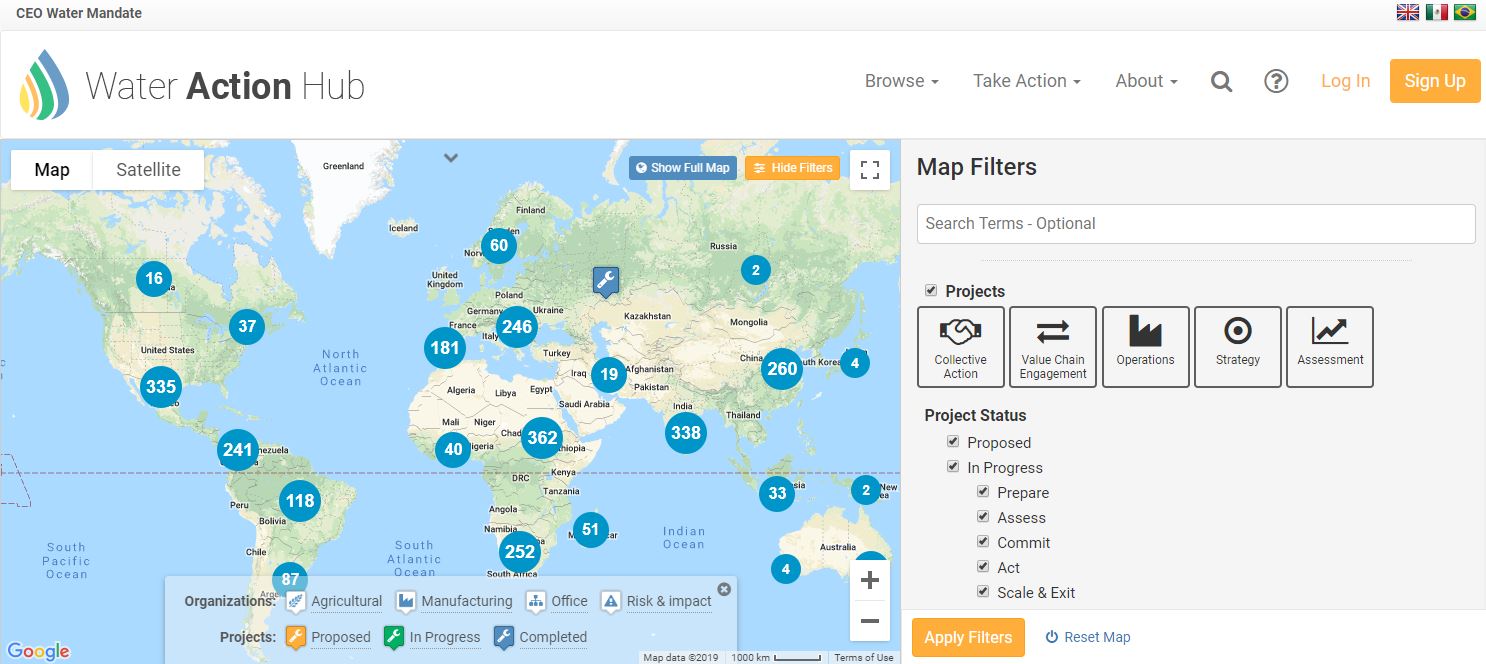
Task: Uncheck the Proposed project status
Action: coord(954,442)
